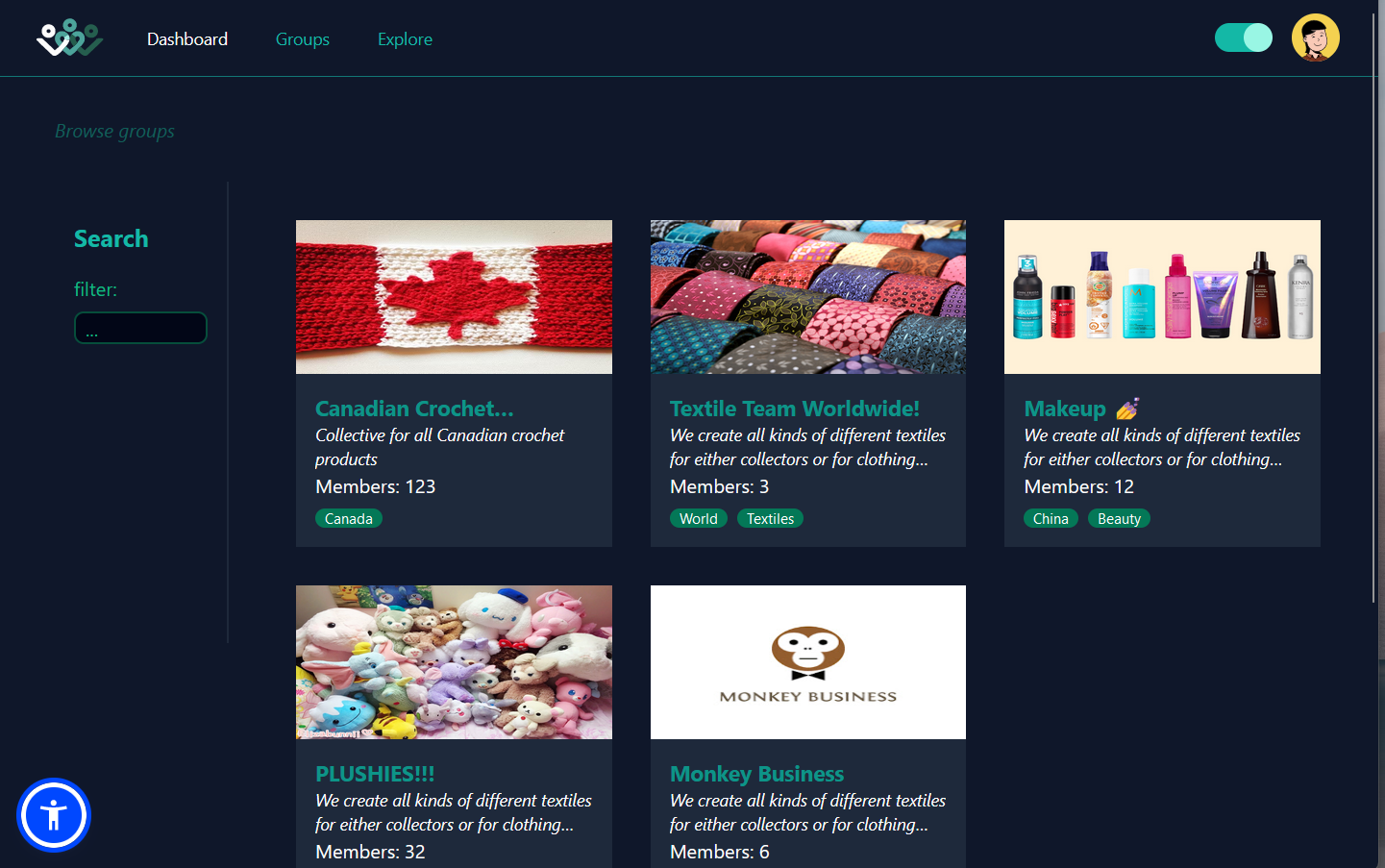The height and width of the screenshot is (868, 1385).
Task: Open the user avatar profile menu
Action: coord(1315,37)
